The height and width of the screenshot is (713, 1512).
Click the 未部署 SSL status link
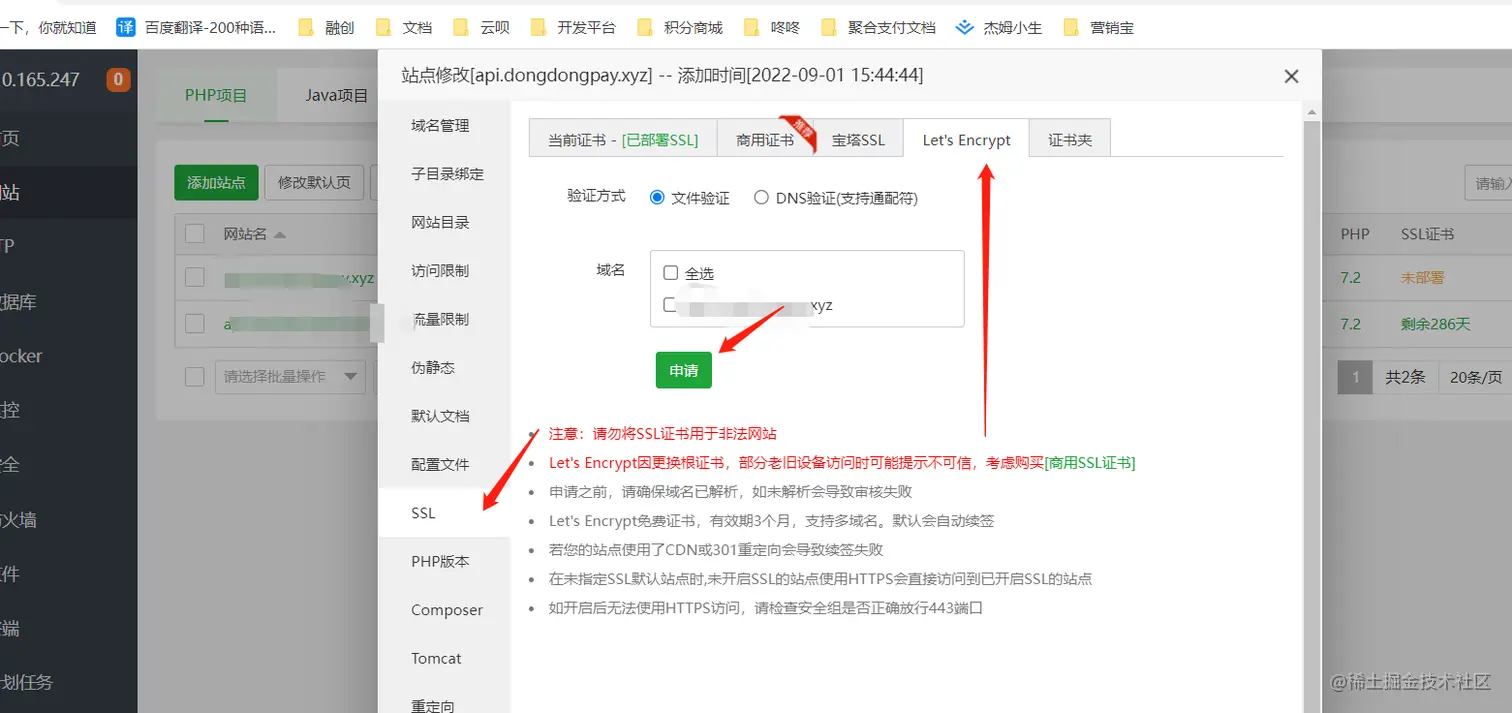tap(1422, 277)
